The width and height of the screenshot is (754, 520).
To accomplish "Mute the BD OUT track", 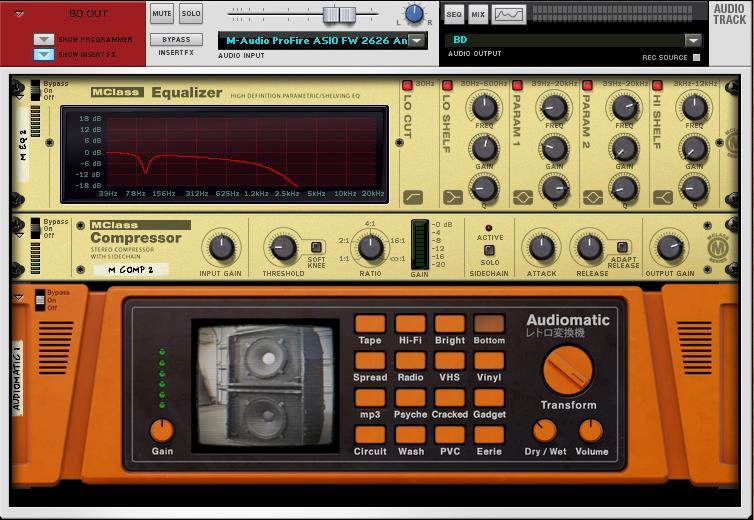I will click(x=162, y=14).
